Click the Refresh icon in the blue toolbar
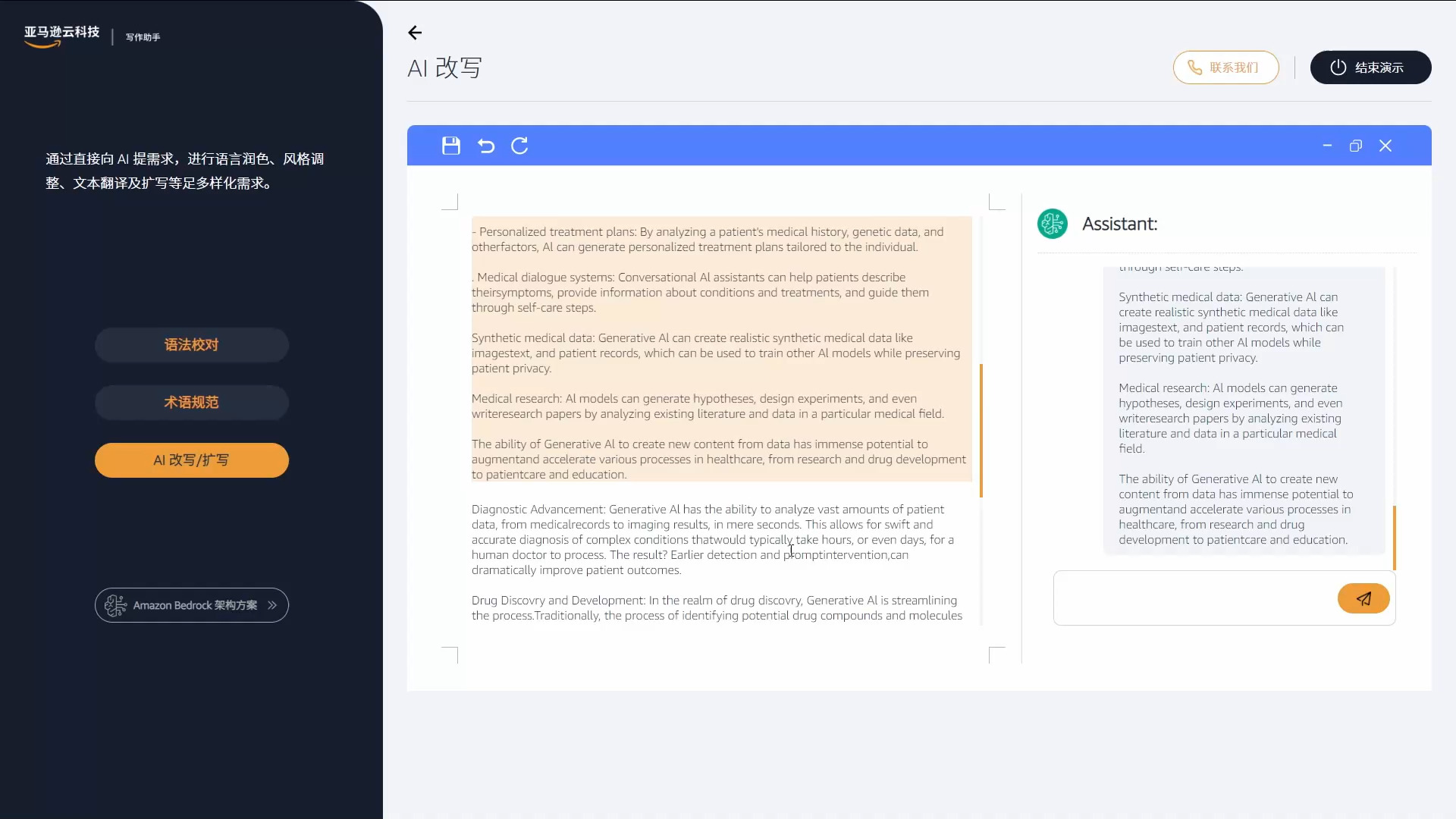The height and width of the screenshot is (819, 1456). tap(520, 146)
